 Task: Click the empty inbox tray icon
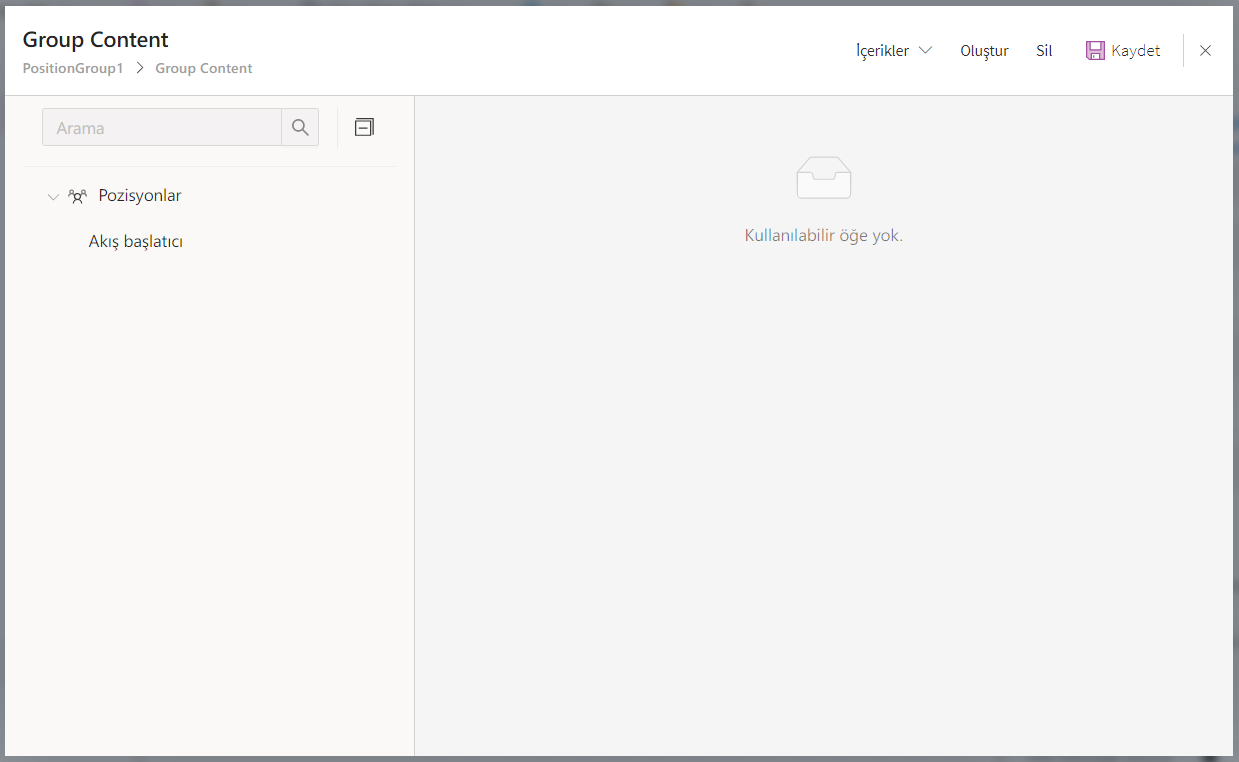point(824,178)
